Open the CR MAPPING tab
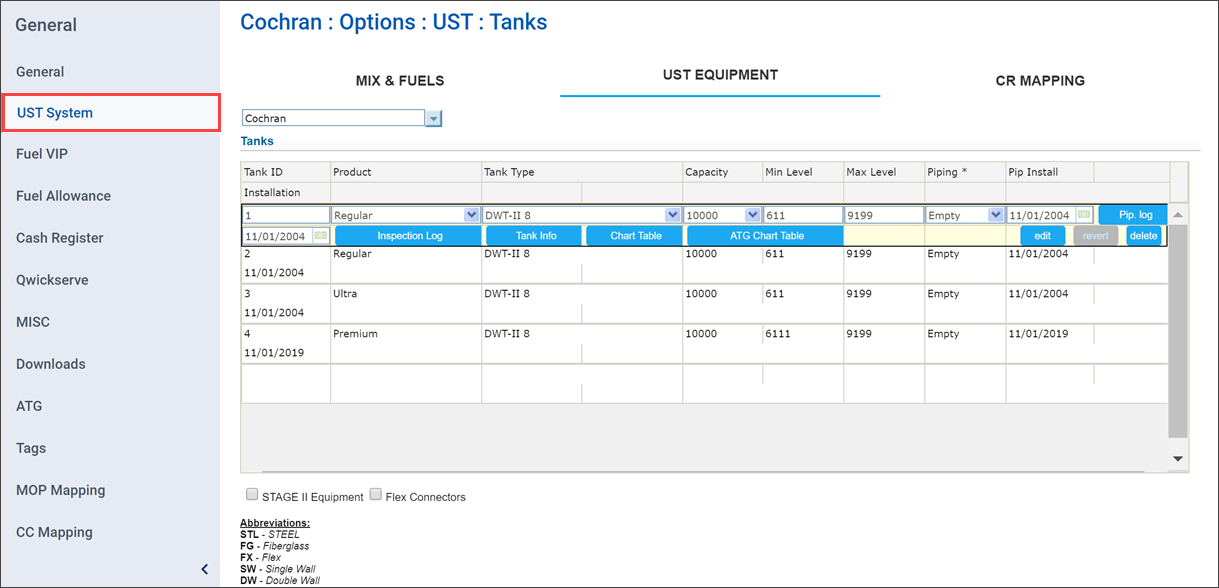Viewport: 1219px width, 588px height. [1040, 80]
